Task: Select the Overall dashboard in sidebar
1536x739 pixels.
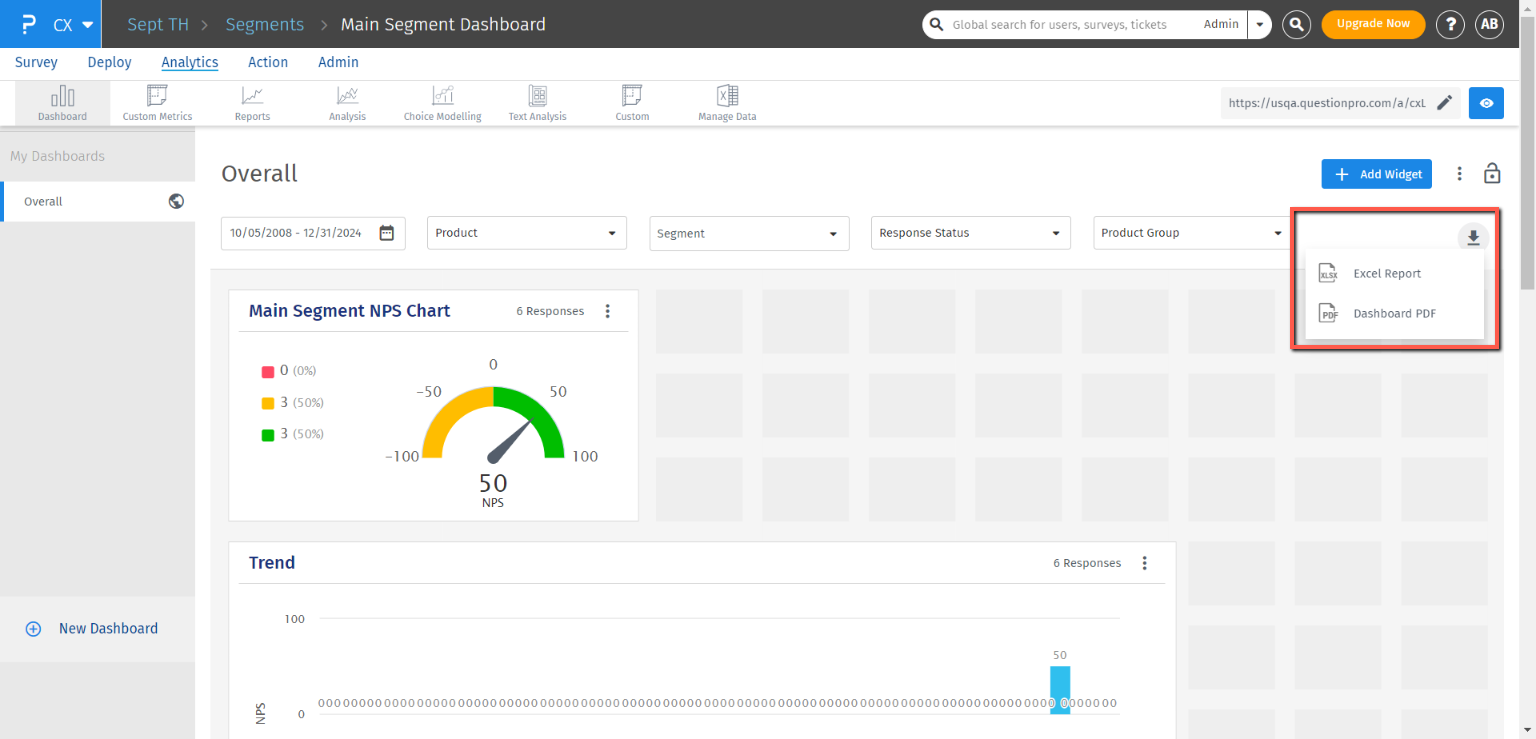Action: [x=97, y=201]
